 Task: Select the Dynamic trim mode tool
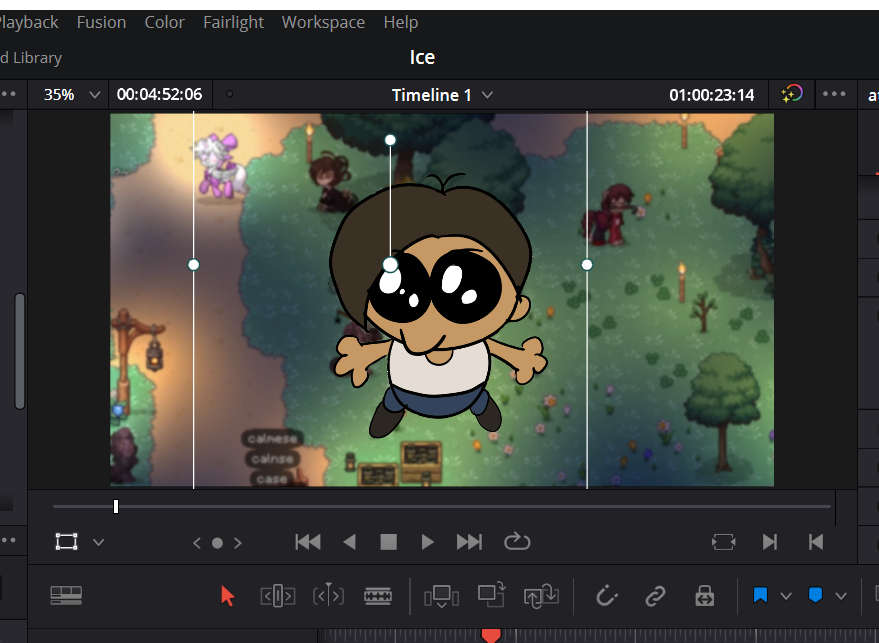pyautogui.click(x=329, y=595)
